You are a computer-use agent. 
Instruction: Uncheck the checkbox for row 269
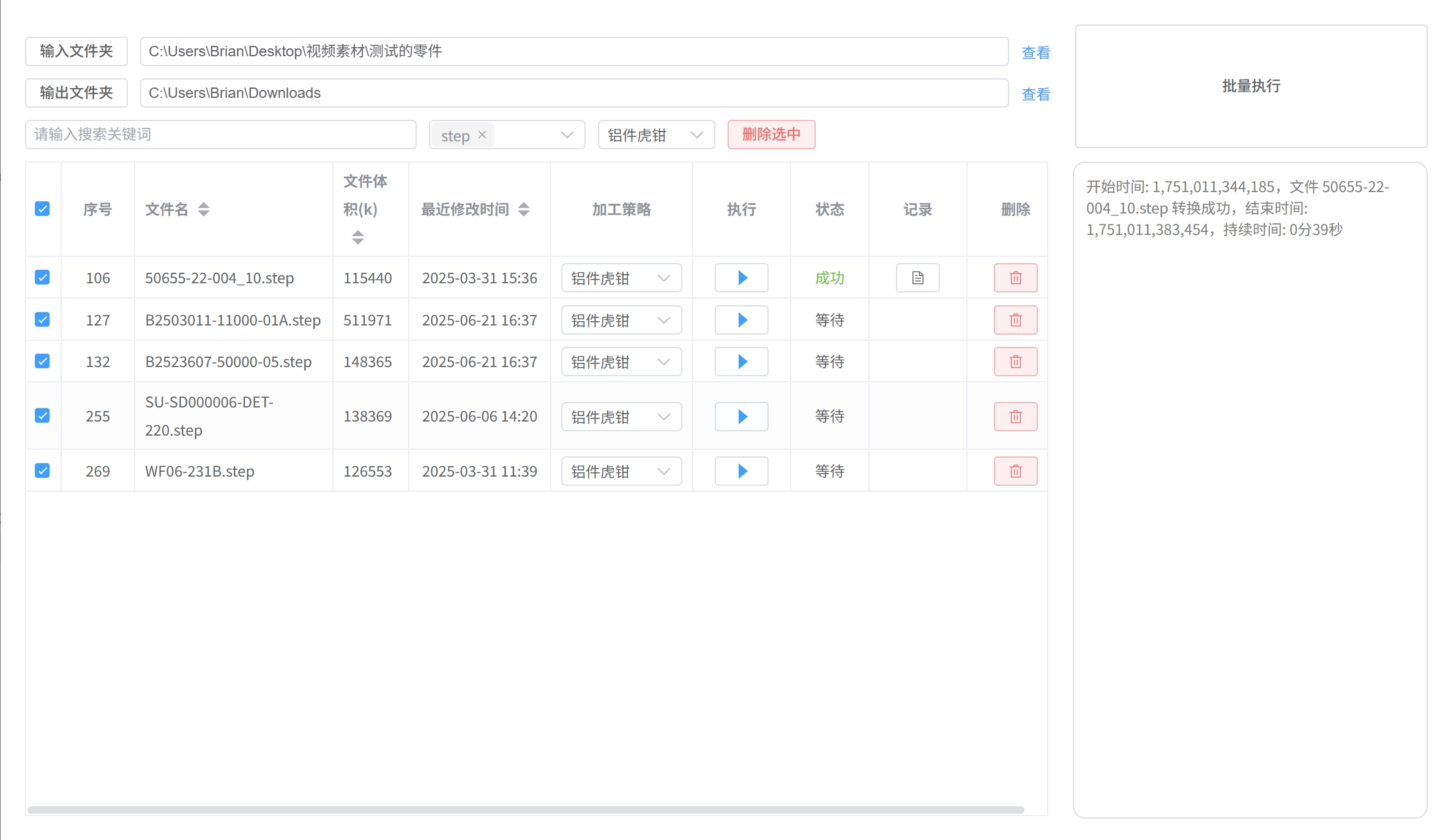tap(42, 471)
